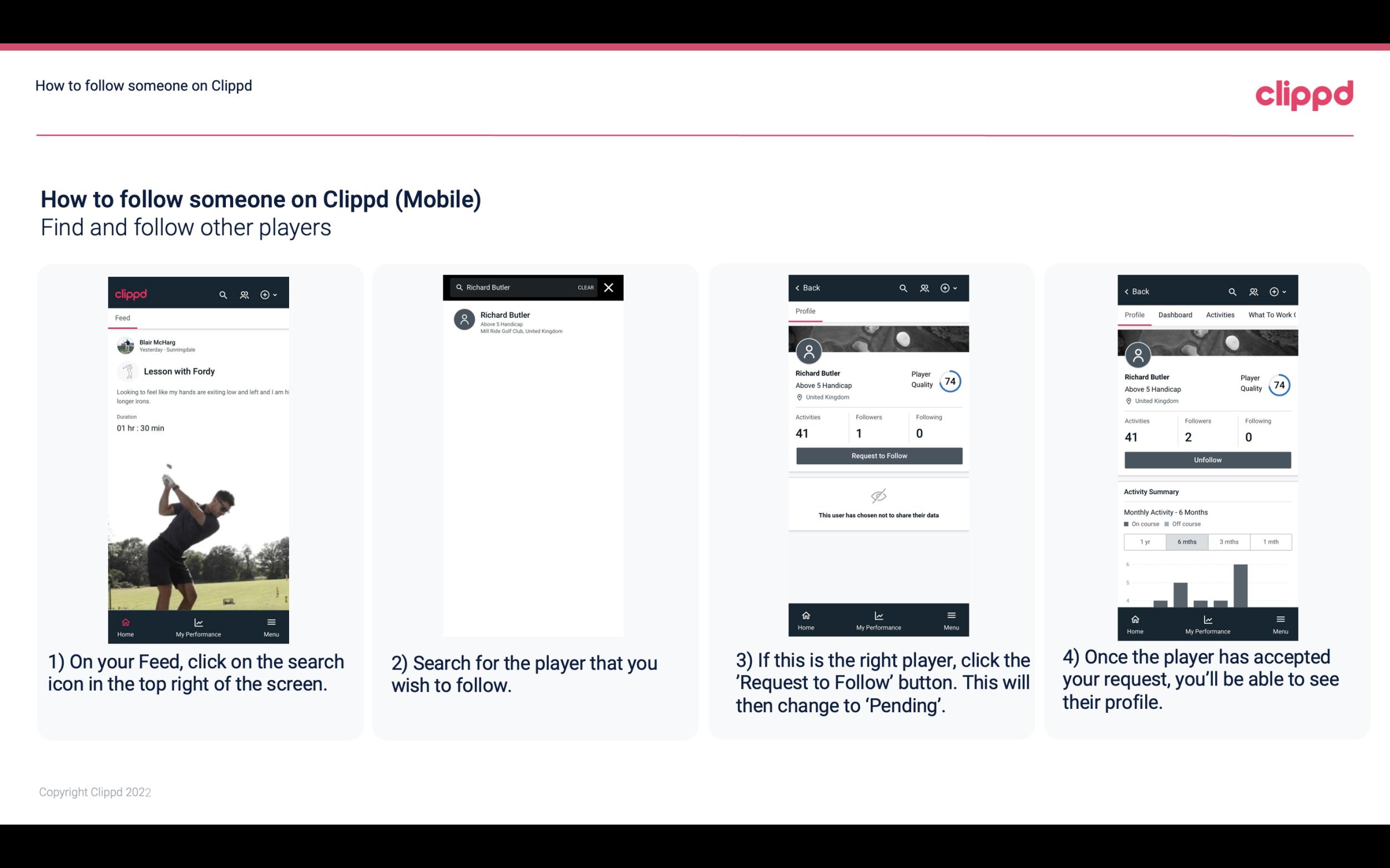Viewport: 1390px width, 868px height.
Task: Click the Back arrow icon on profile screen
Action: (x=799, y=288)
